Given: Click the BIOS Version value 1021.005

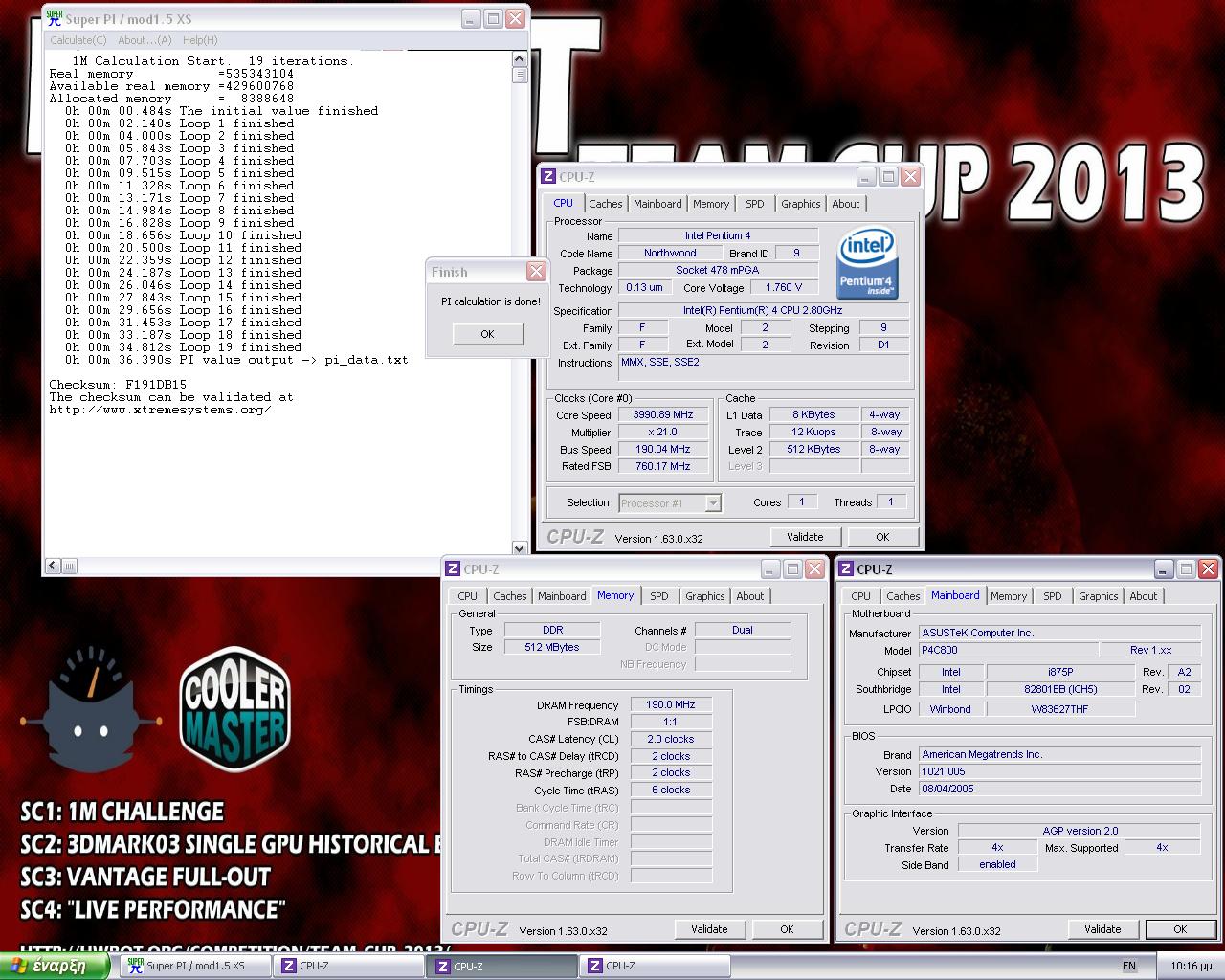Looking at the screenshot, I should click(1059, 771).
